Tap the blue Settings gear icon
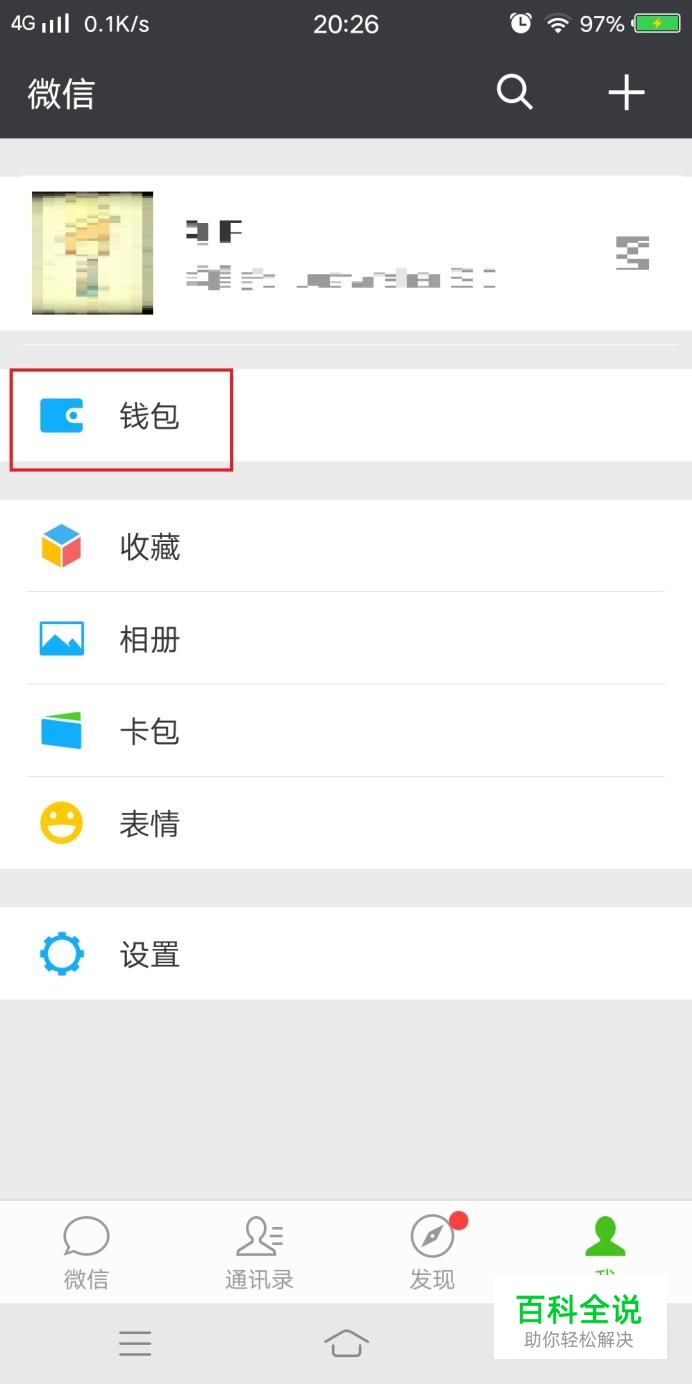This screenshot has height=1384, width=692. pyautogui.click(x=61, y=954)
